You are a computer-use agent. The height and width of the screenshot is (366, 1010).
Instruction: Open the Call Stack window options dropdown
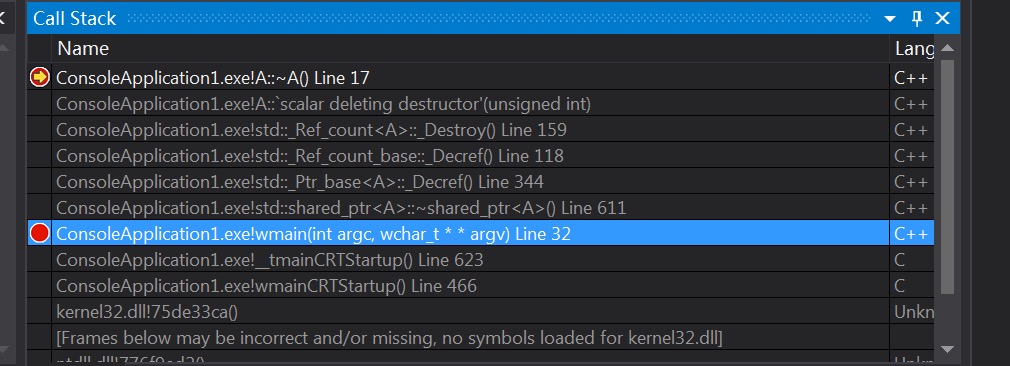(x=890, y=19)
